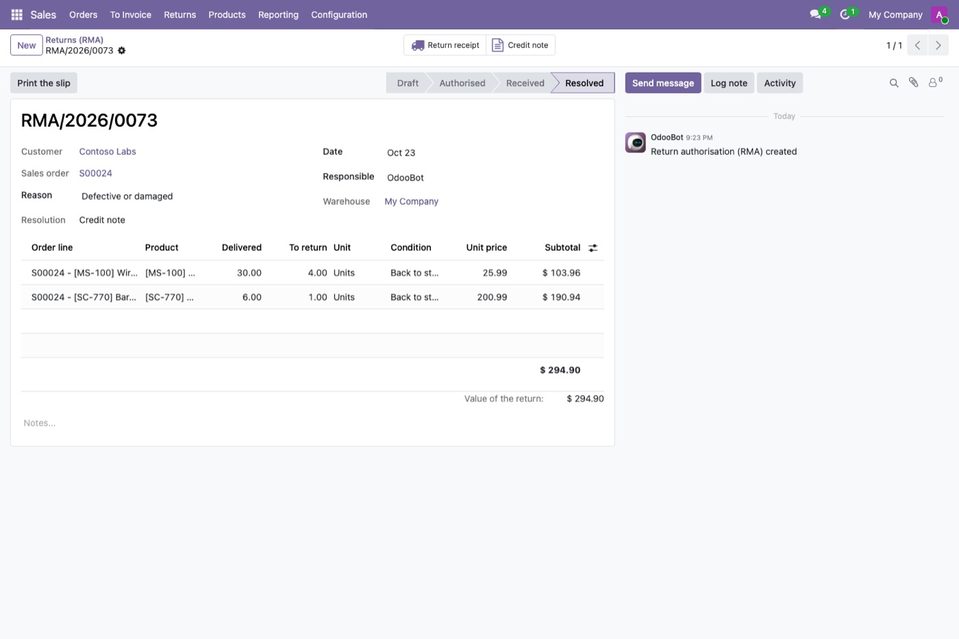Open the Configuration menu

339,15
